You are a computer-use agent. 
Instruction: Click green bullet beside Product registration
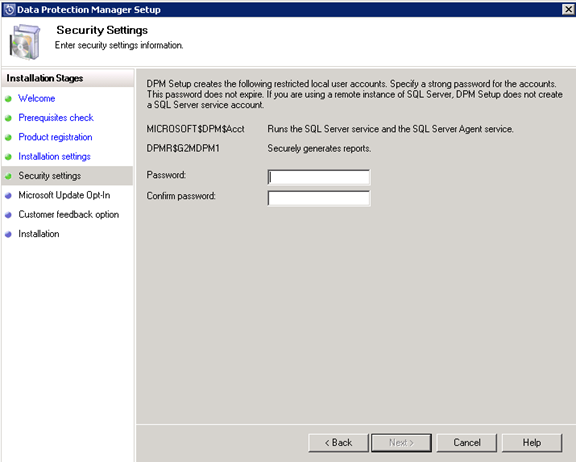[x=8, y=137]
